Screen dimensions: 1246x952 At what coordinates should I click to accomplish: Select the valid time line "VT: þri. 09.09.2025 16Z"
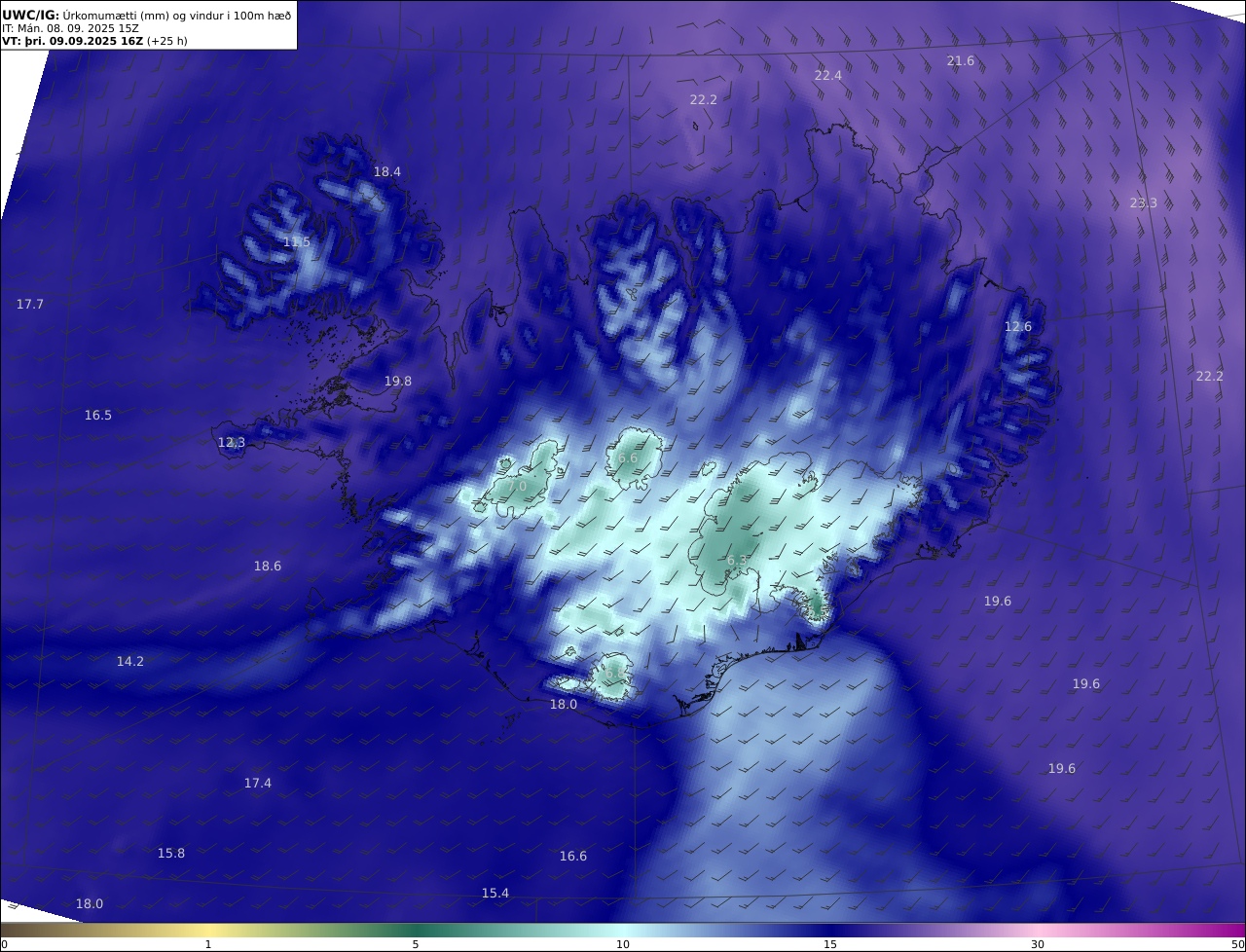(72, 41)
